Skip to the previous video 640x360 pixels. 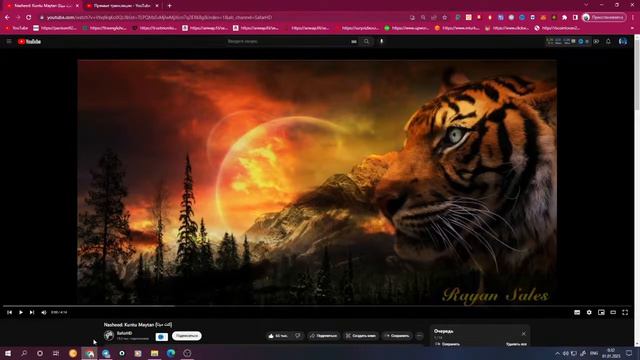tap(9, 312)
